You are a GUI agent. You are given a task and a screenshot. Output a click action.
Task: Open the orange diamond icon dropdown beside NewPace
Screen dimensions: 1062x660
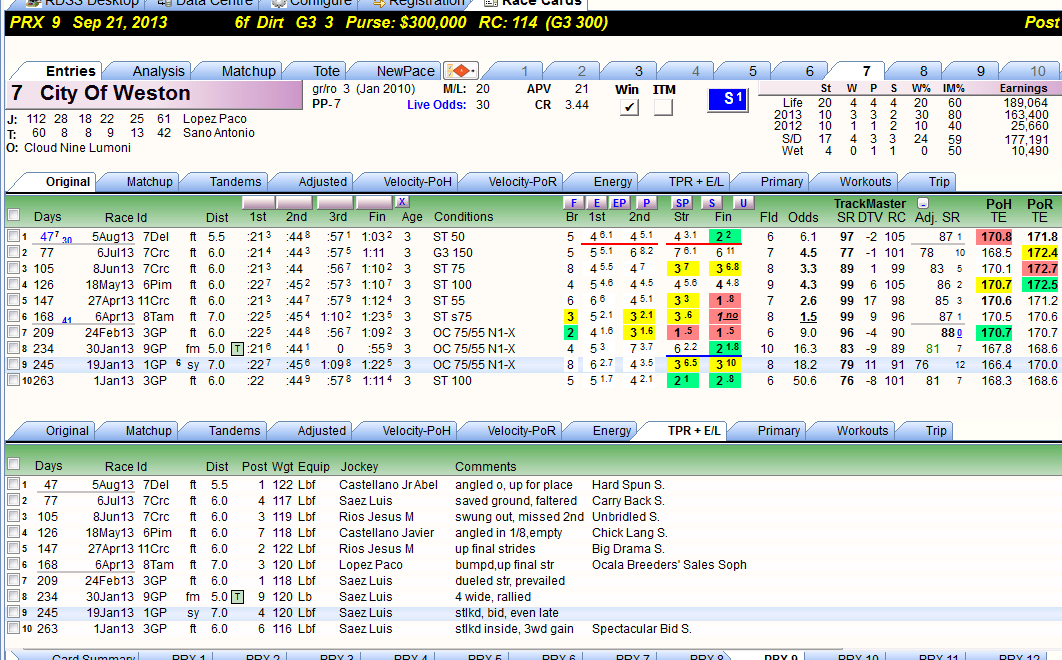(x=461, y=70)
